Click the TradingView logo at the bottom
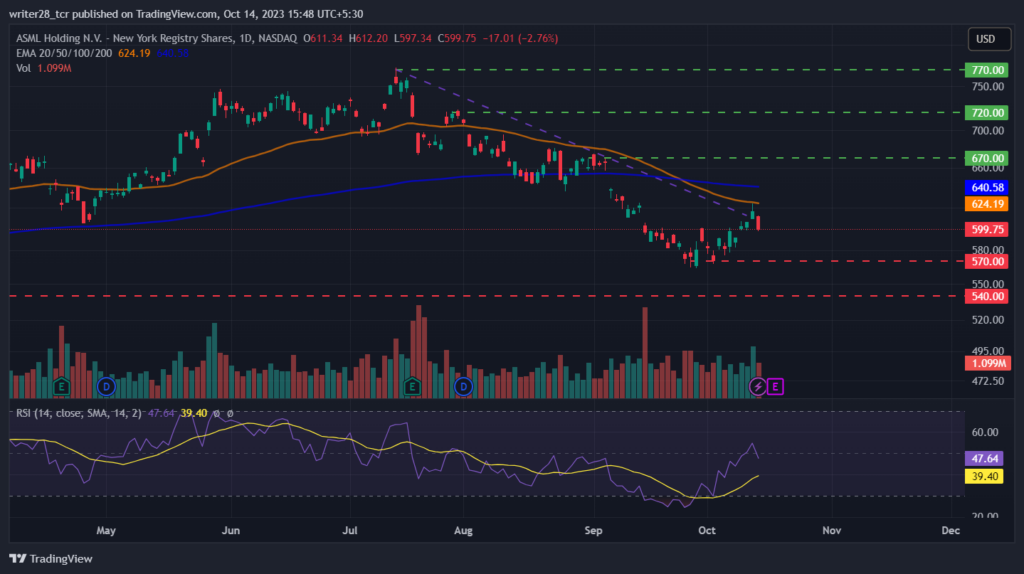Screen dimensions: 1024x574 51,558
